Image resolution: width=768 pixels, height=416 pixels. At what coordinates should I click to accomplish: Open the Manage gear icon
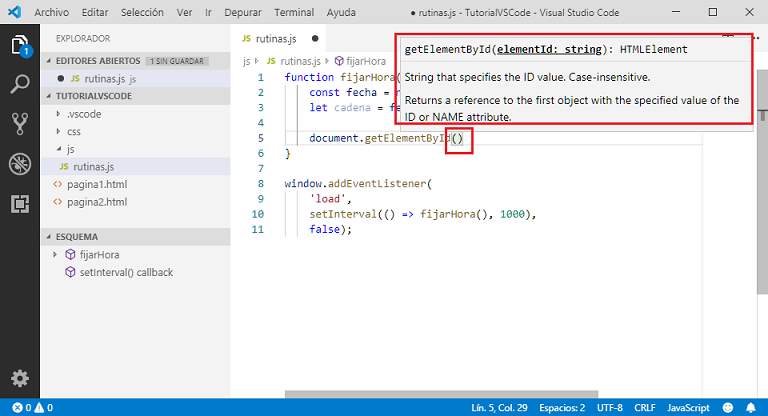[x=20, y=378]
